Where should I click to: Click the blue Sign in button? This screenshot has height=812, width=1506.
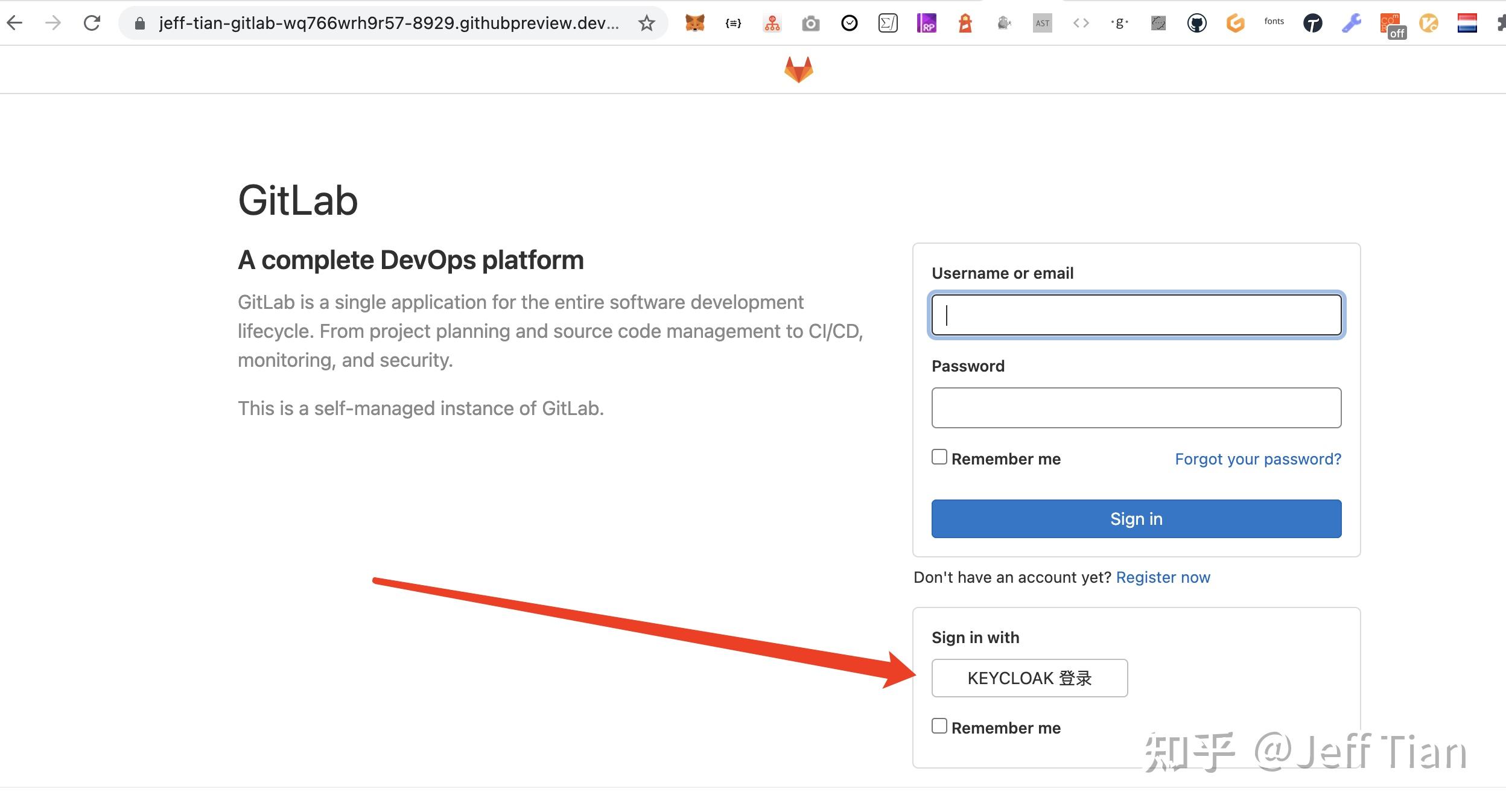click(x=1137, y=519)
